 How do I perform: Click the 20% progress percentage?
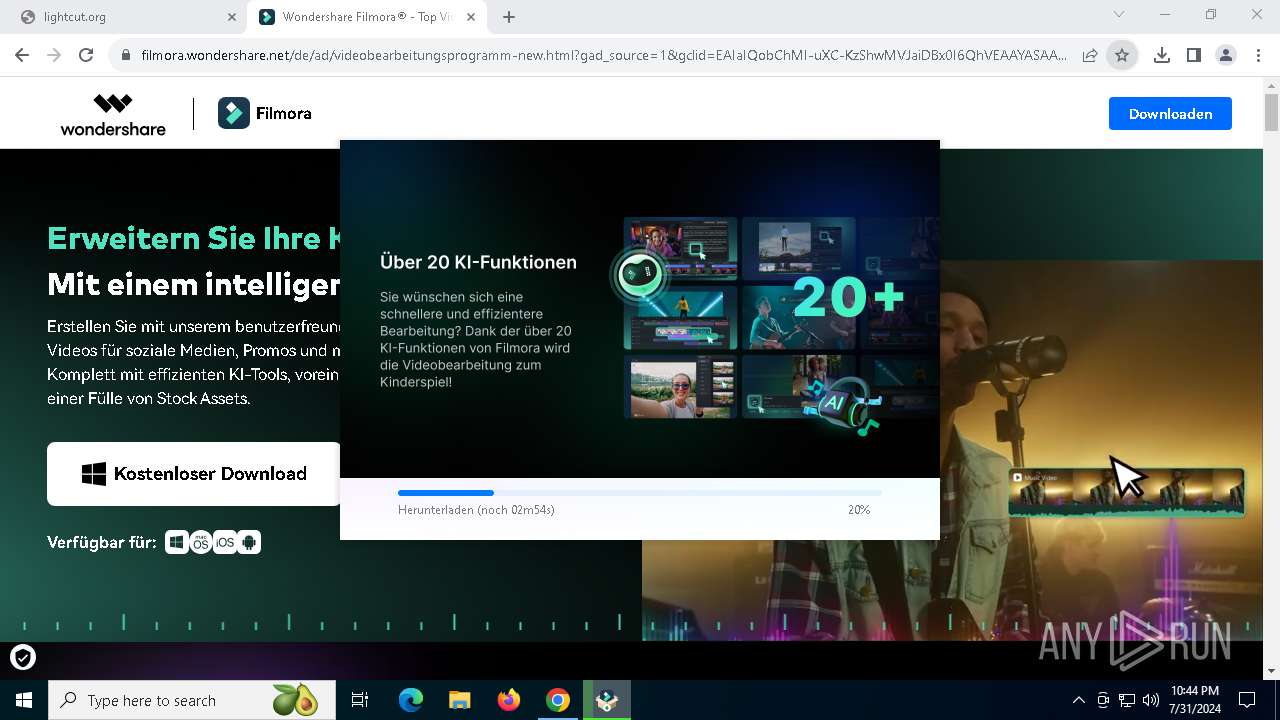point(859,510)
